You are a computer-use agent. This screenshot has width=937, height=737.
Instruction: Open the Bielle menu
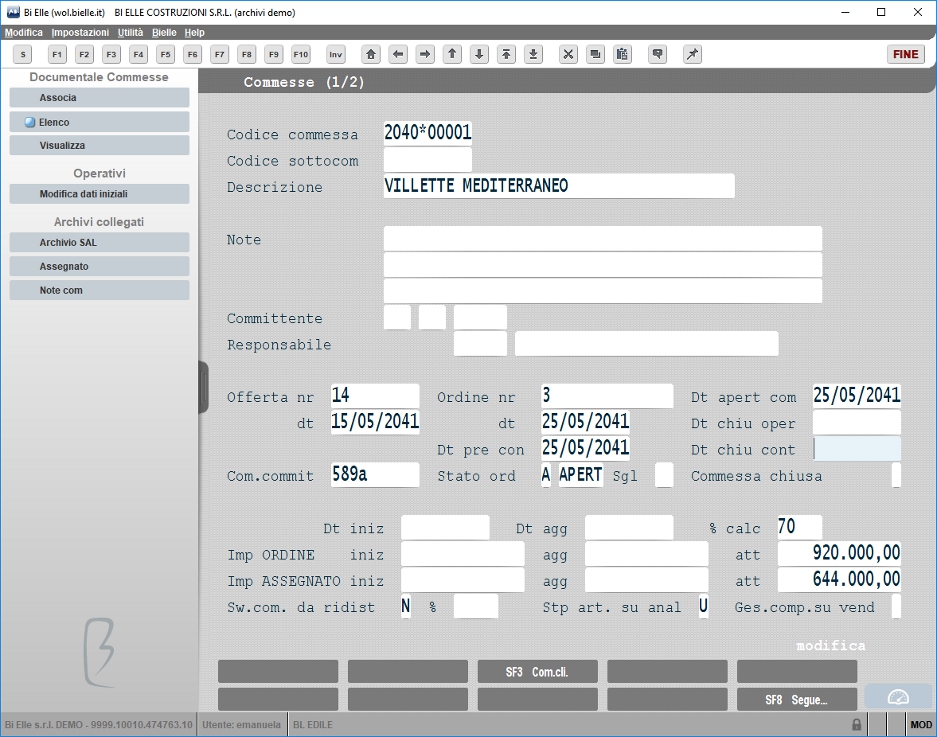(x=164, y=32)
